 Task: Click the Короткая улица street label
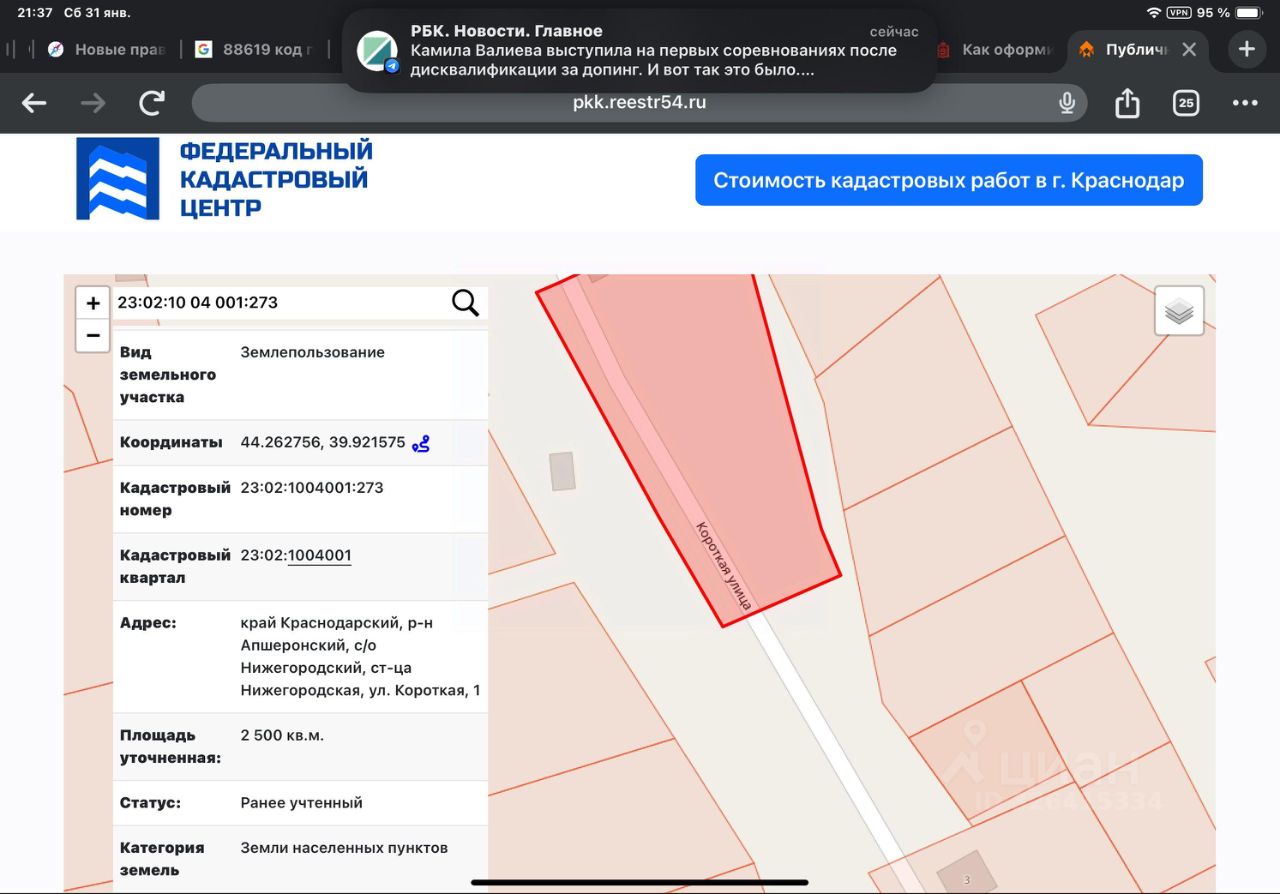tap(723, 566)
